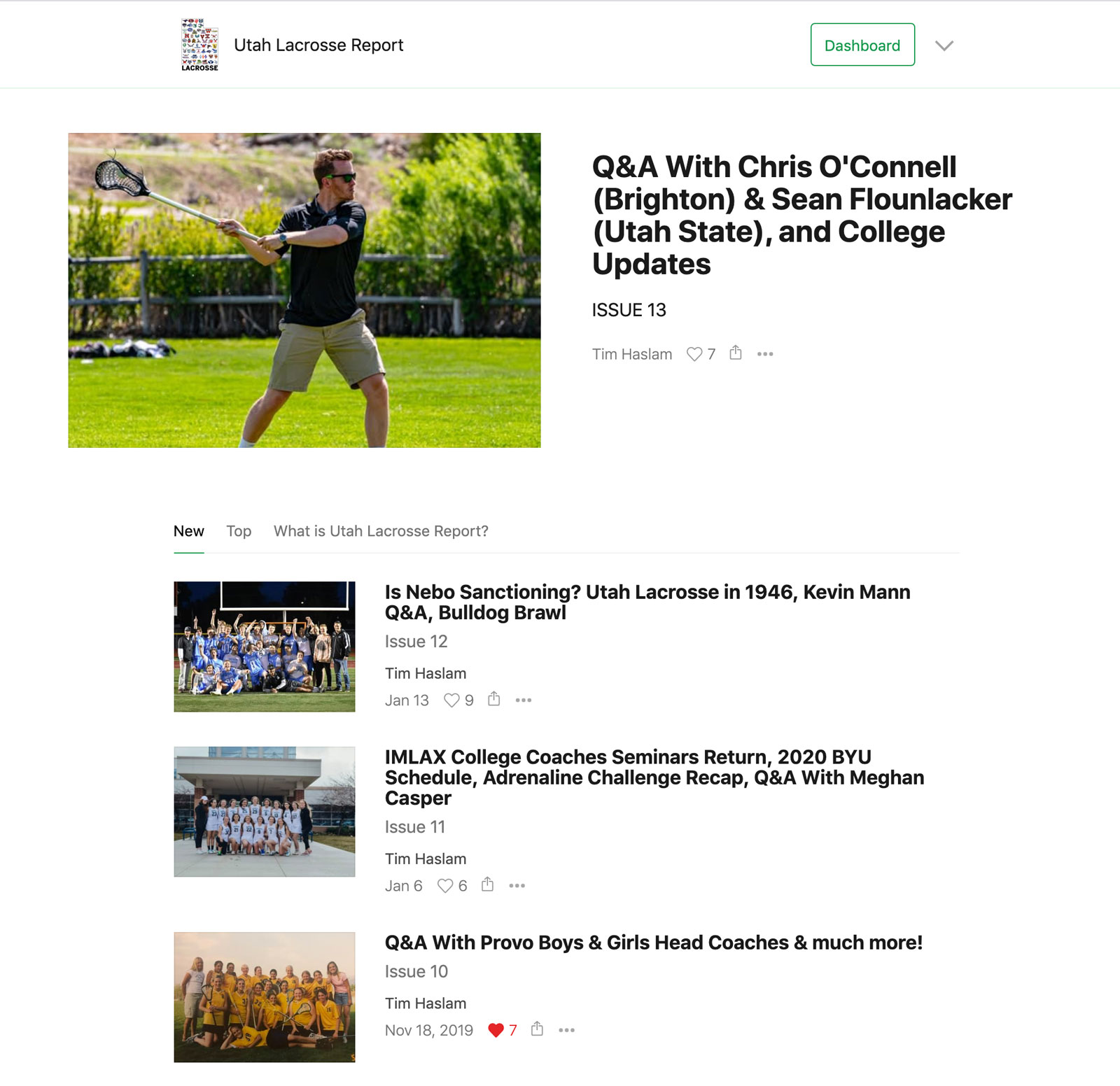Like the Issue 11 IMLAX post
This screenshot has height=1086, width=1120.
pos(445,886)
